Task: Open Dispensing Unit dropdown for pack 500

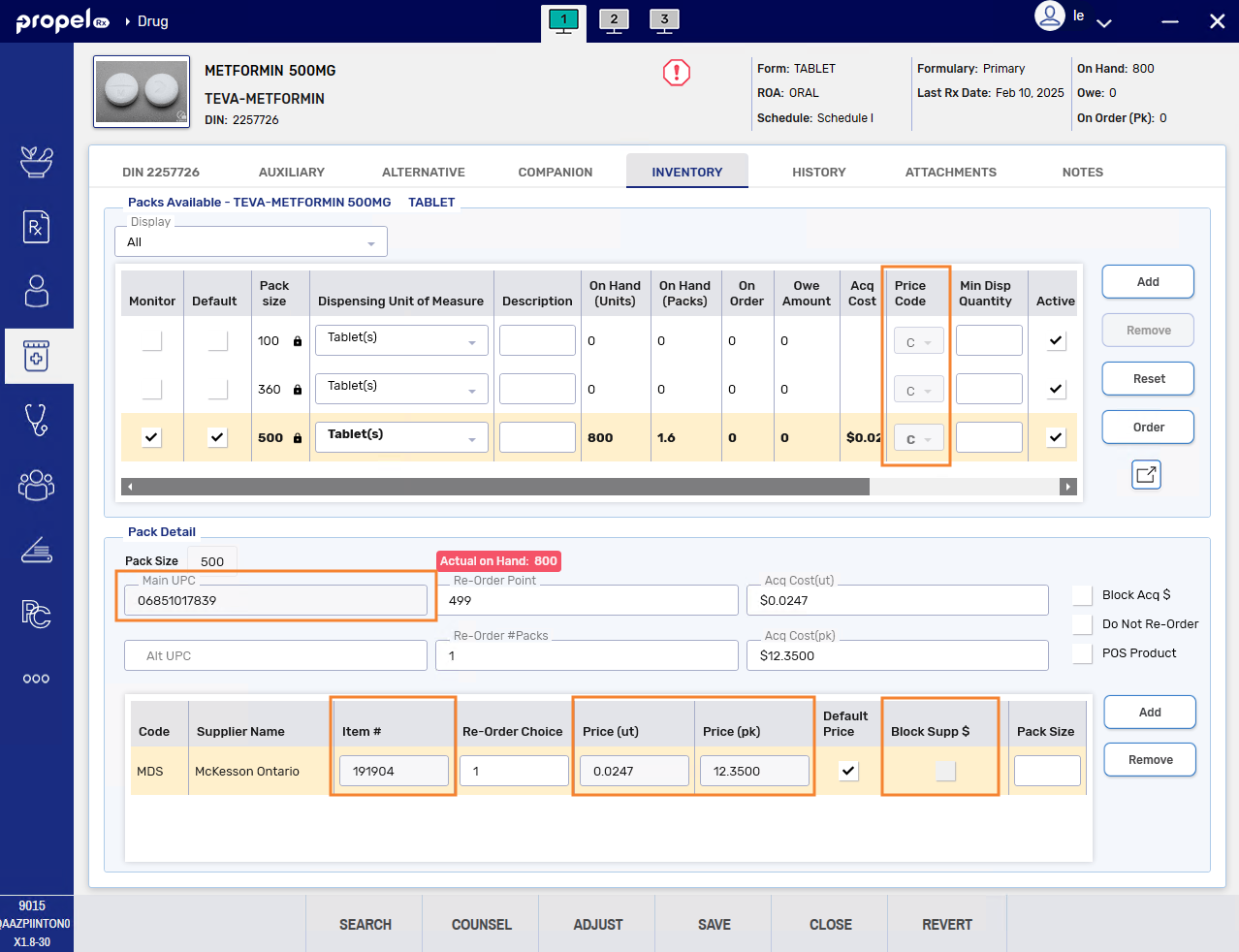Action: (401, 437)
